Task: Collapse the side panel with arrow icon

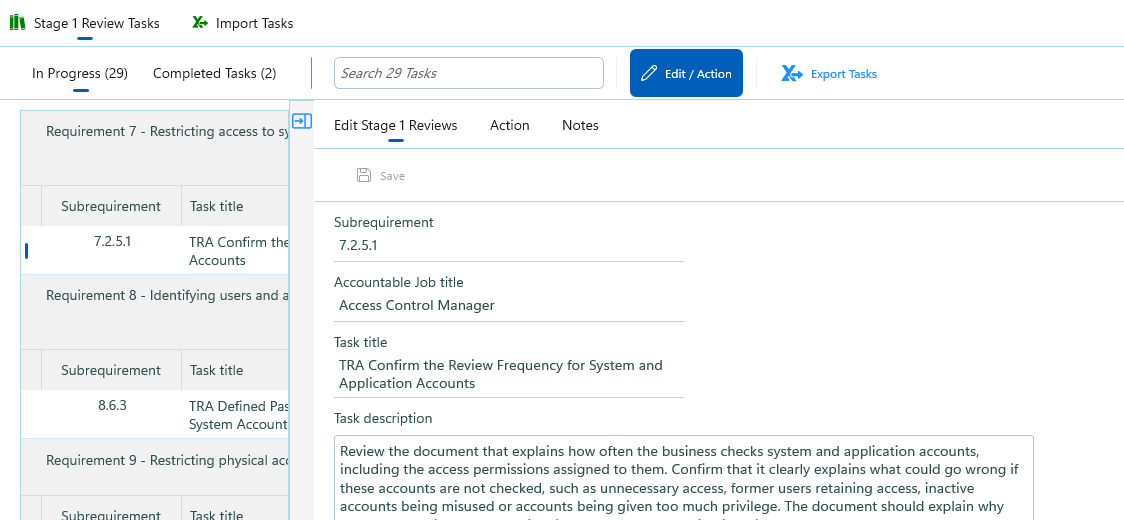Action: [x=303, y=121]
